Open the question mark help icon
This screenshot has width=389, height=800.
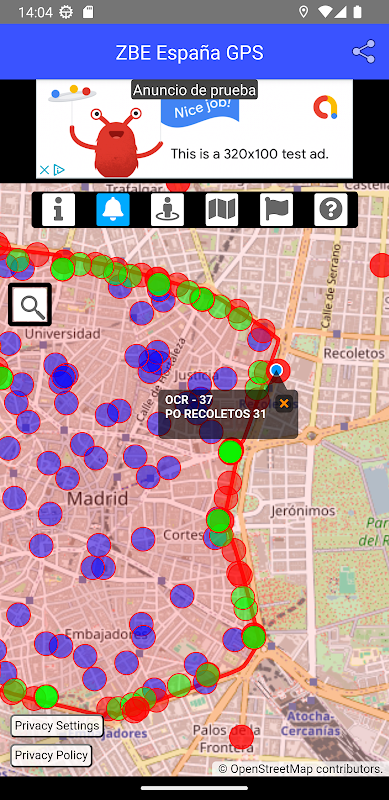331,210
